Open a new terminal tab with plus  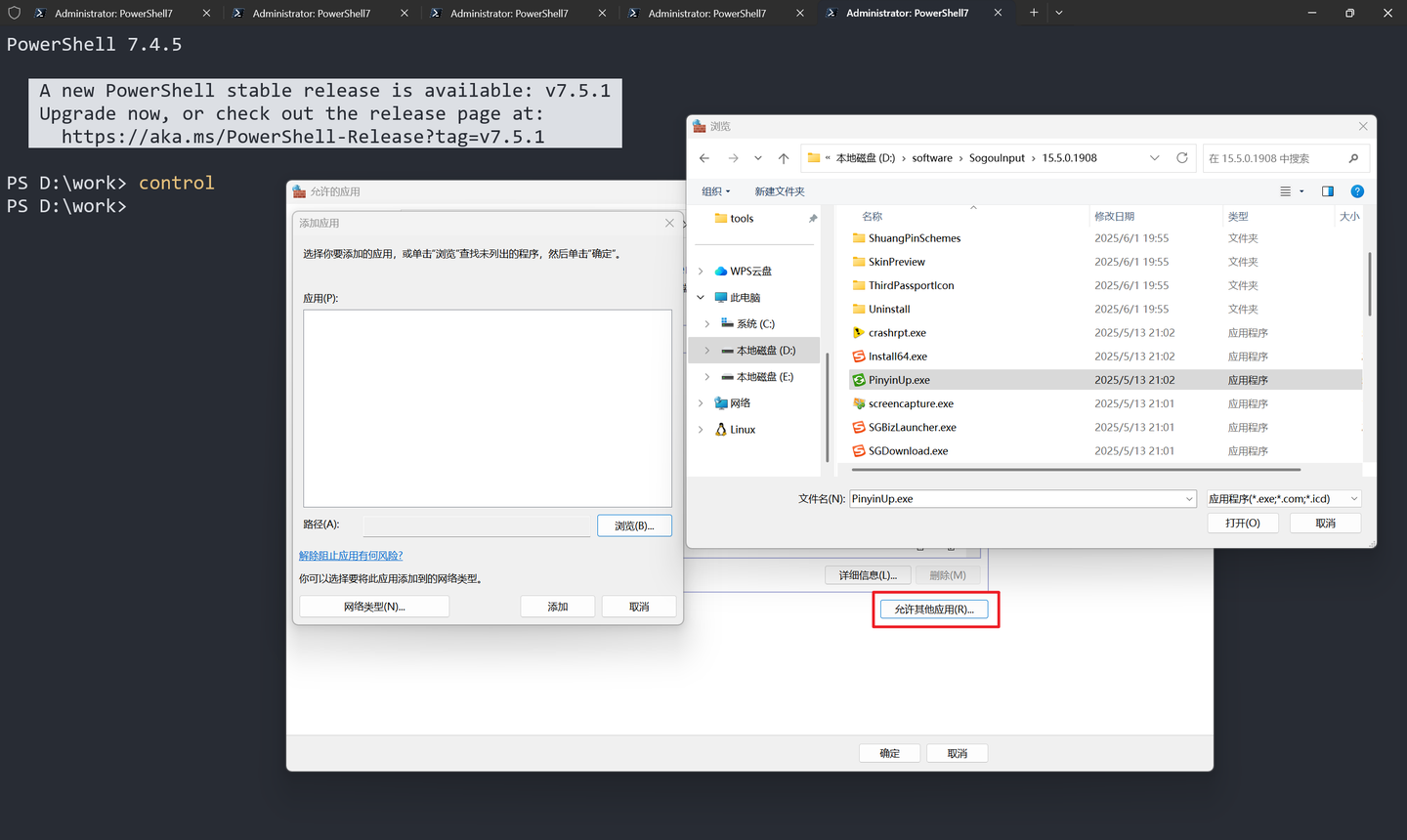[x=1034, y=13]
